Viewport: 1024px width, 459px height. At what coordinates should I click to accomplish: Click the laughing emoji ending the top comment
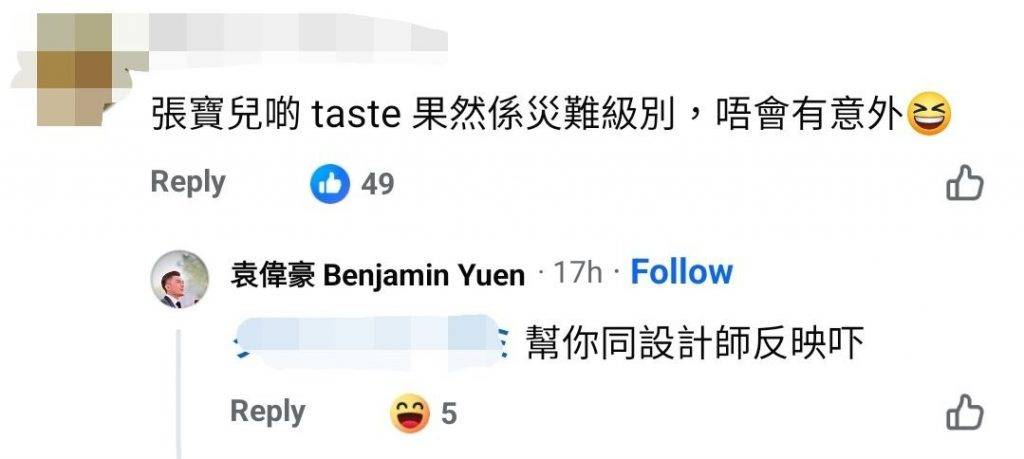[929, 114]
